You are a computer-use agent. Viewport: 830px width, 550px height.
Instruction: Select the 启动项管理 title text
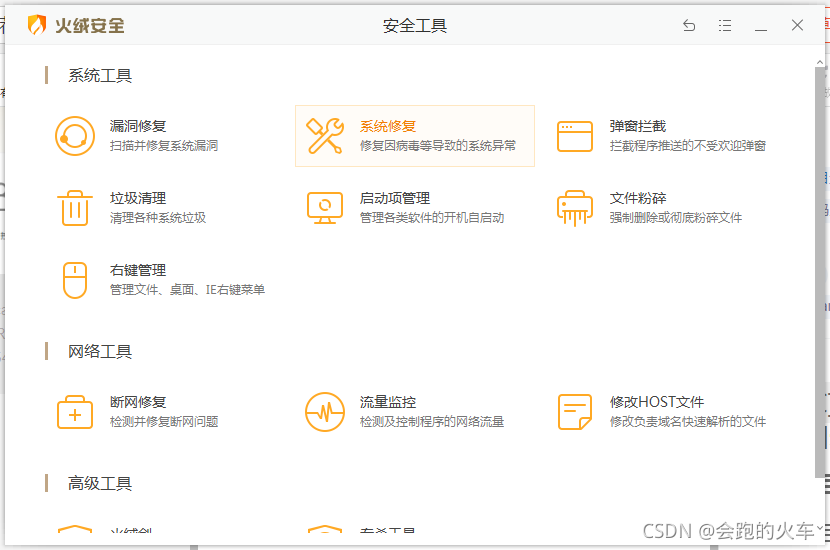click(x=394, y=198)
